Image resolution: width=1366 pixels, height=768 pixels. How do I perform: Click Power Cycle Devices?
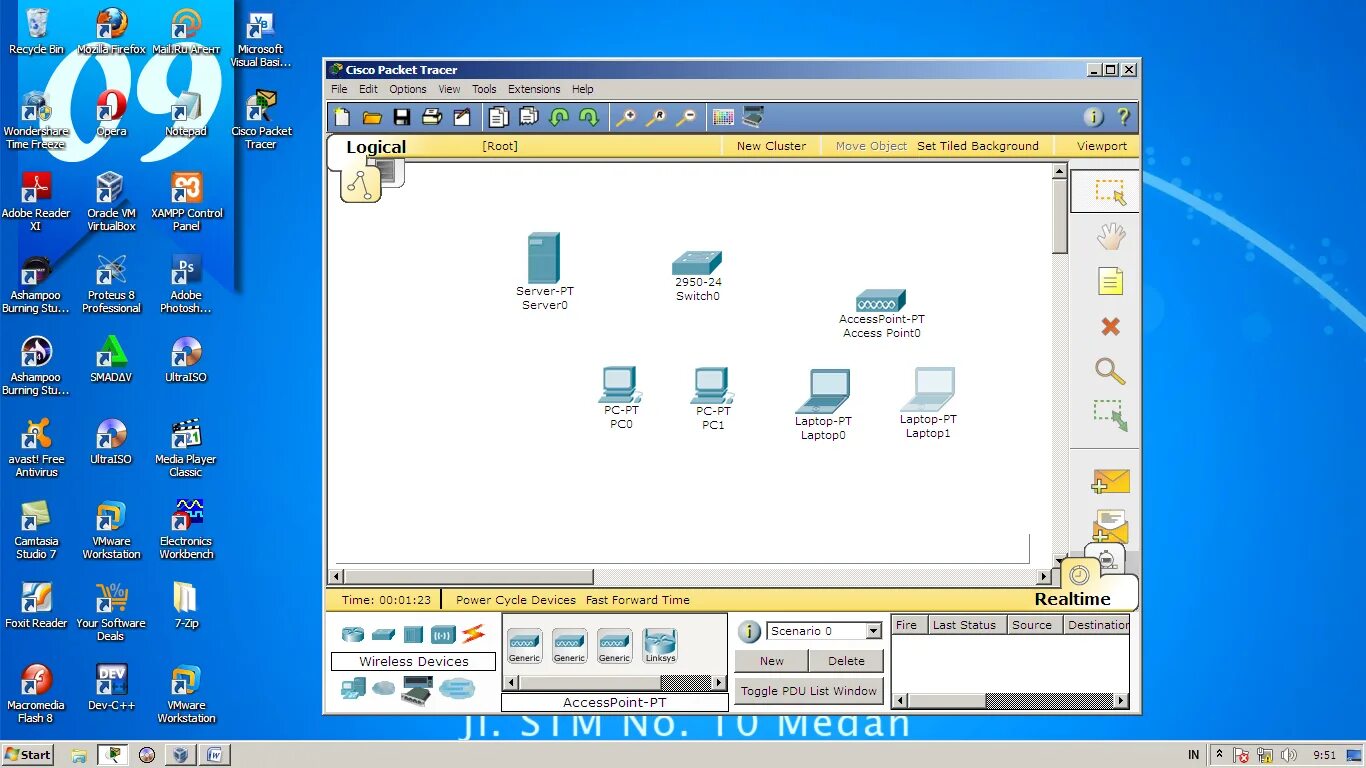516,600
